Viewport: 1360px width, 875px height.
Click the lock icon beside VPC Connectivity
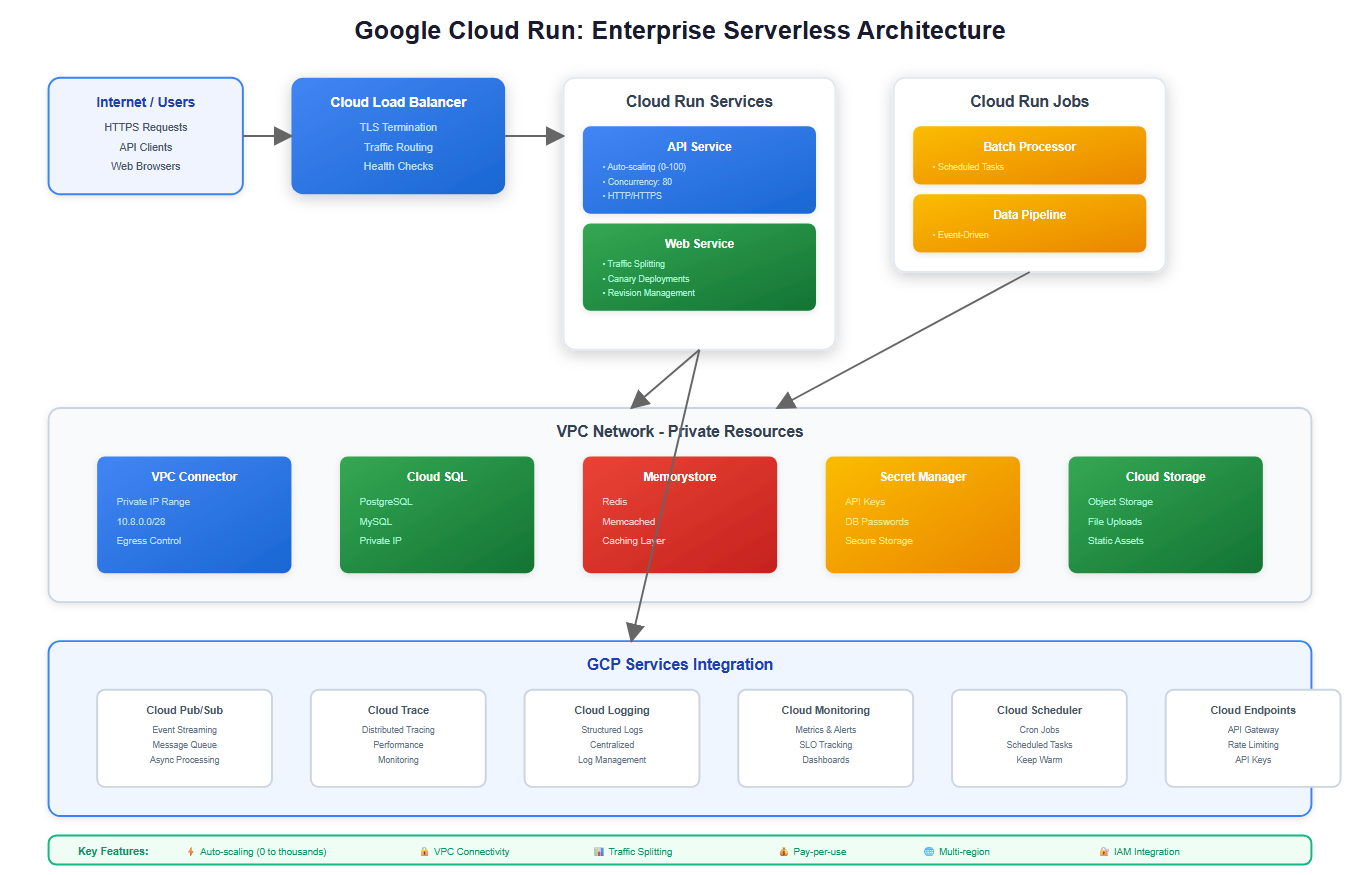point(424,852)
